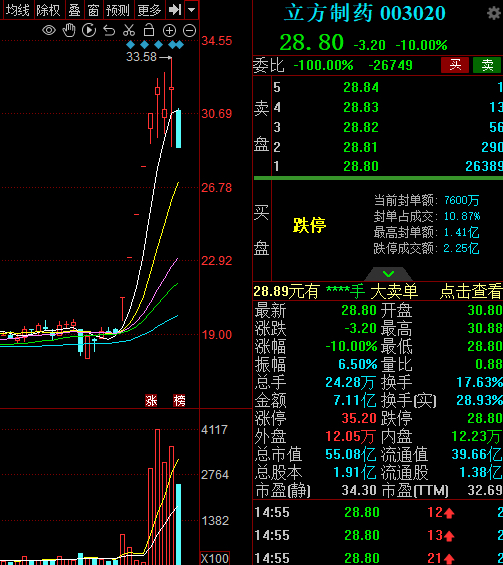Open the settings gear icon
This screenshot has height=565, width=503.
point(494,13)
